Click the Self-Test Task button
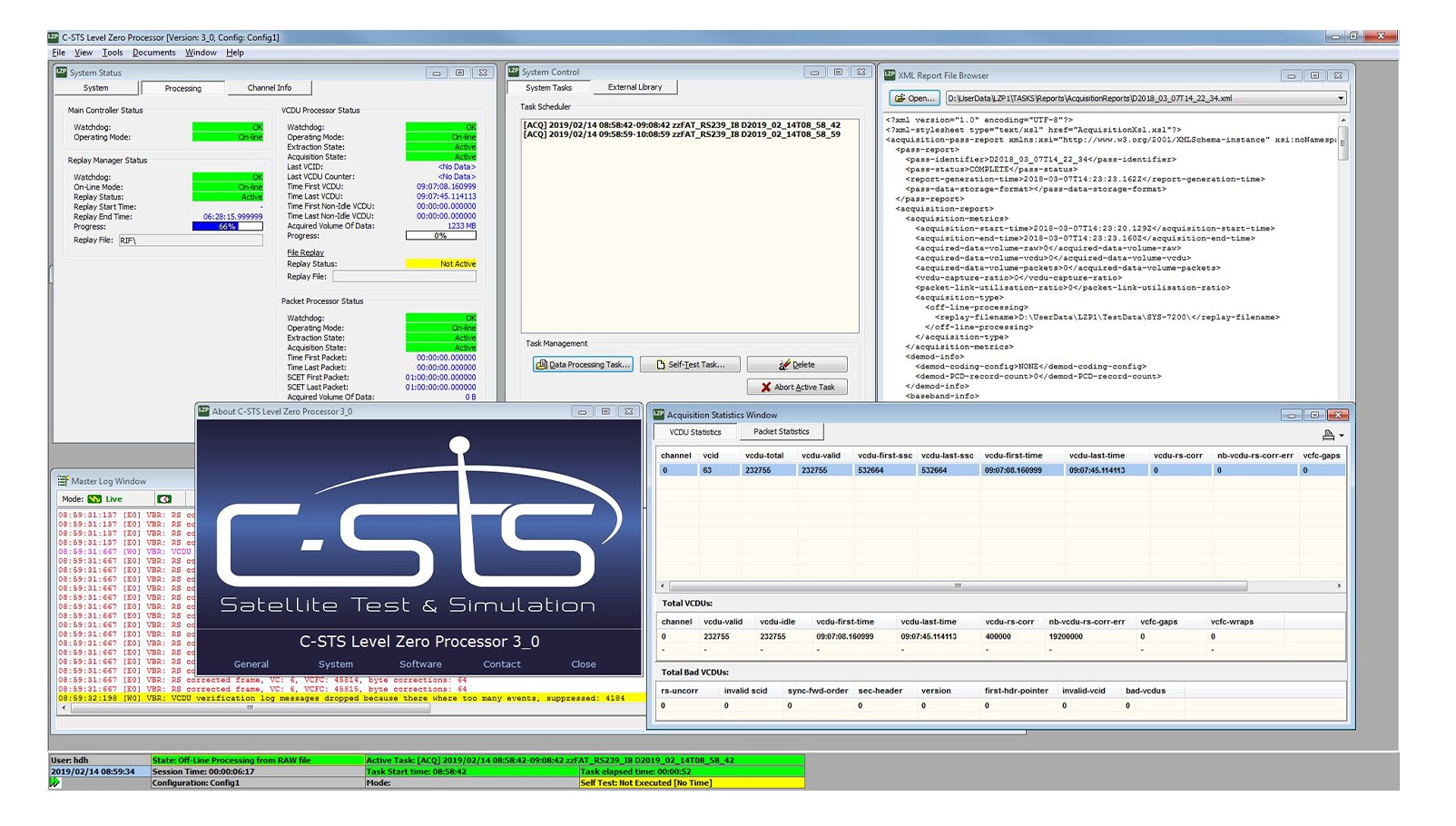The height and width of the screenshot is (826, 1456). (690, 365)
